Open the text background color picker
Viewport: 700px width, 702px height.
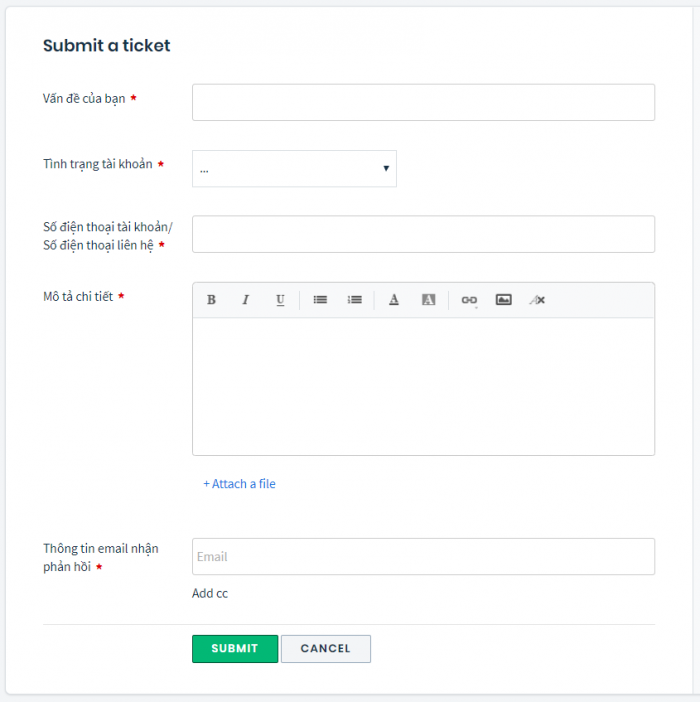point(428,300)
